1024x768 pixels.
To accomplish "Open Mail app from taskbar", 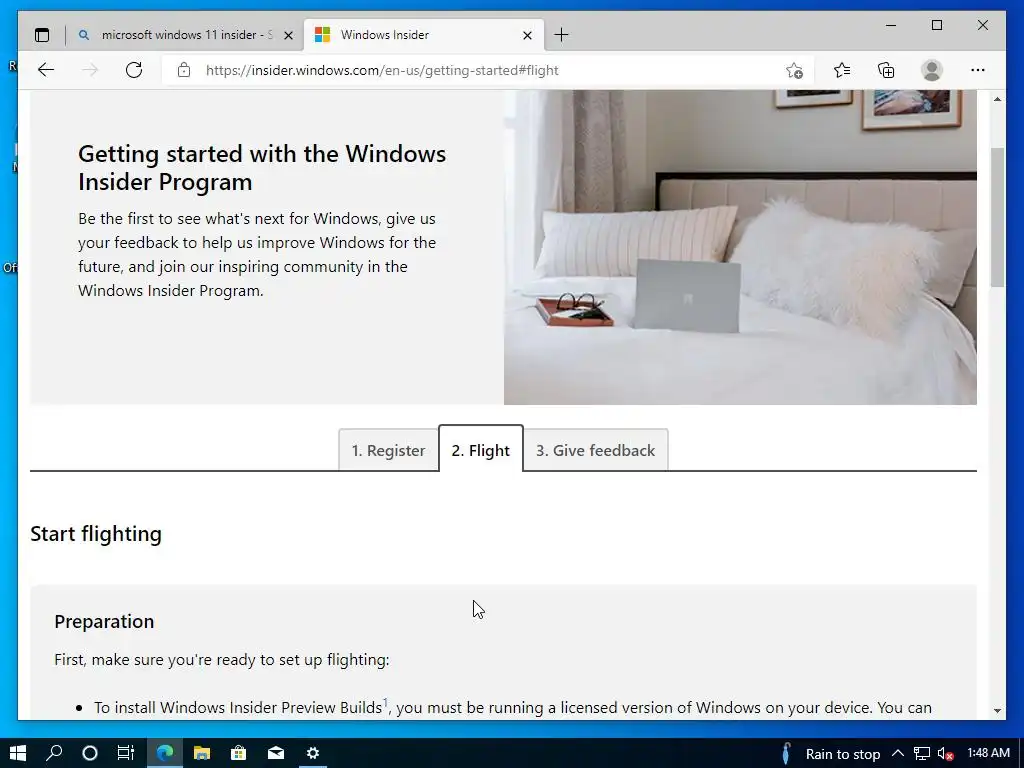I will (276, 753).
